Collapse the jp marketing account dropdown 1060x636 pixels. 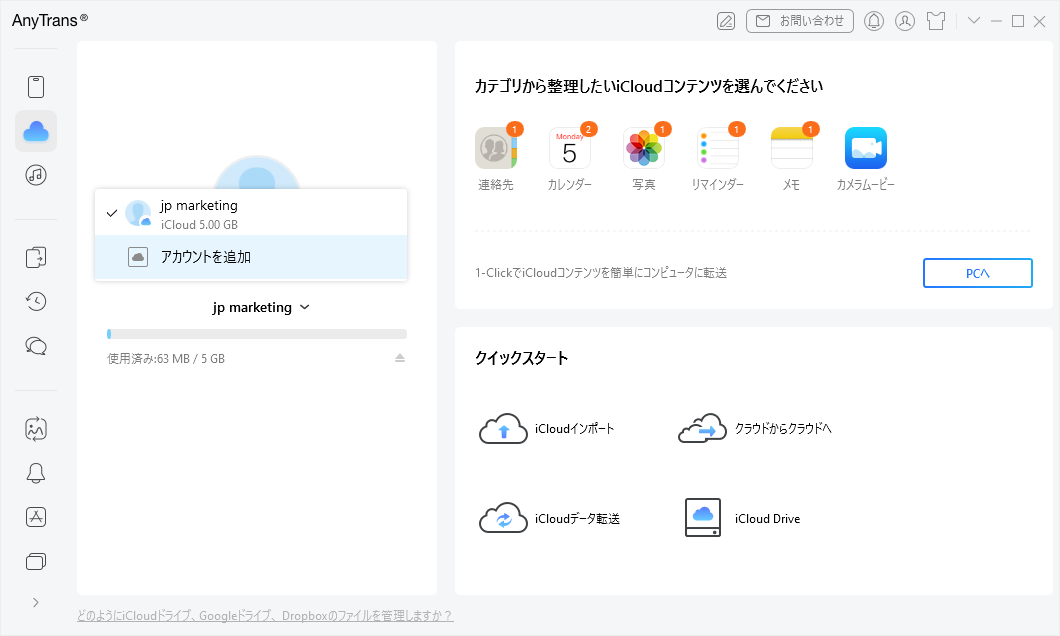point(261,308)
